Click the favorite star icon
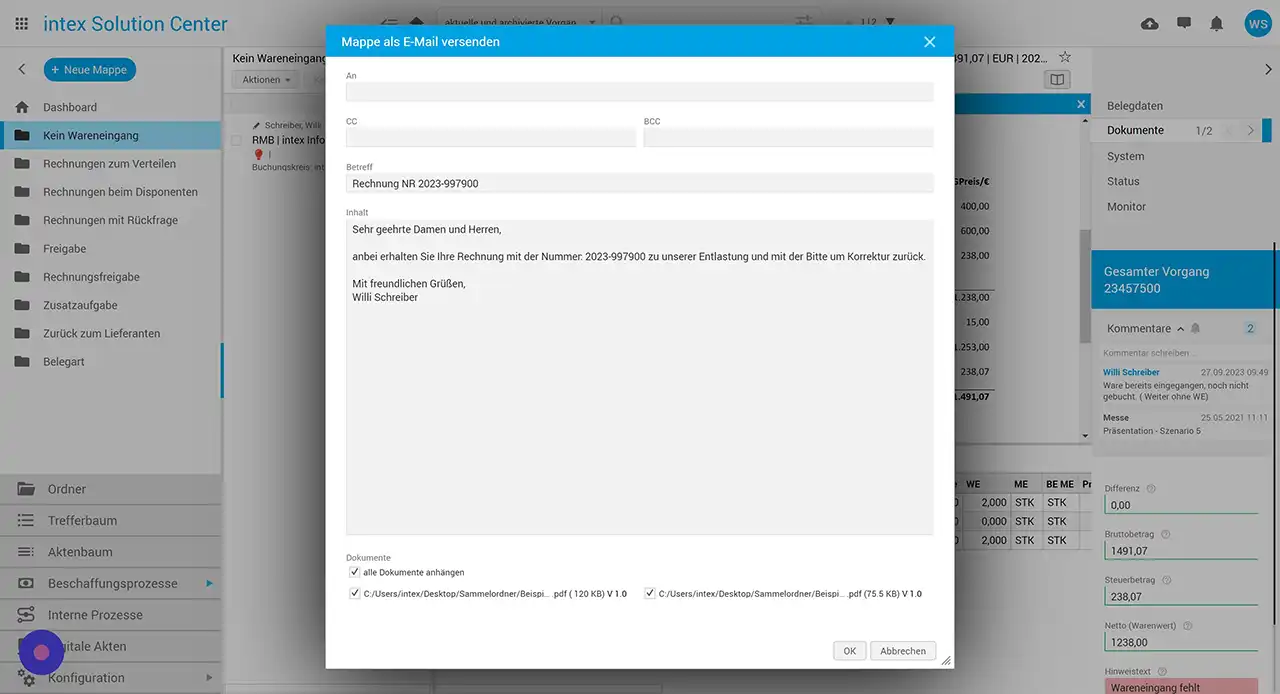The image size is (1280, 694). 1065,58
